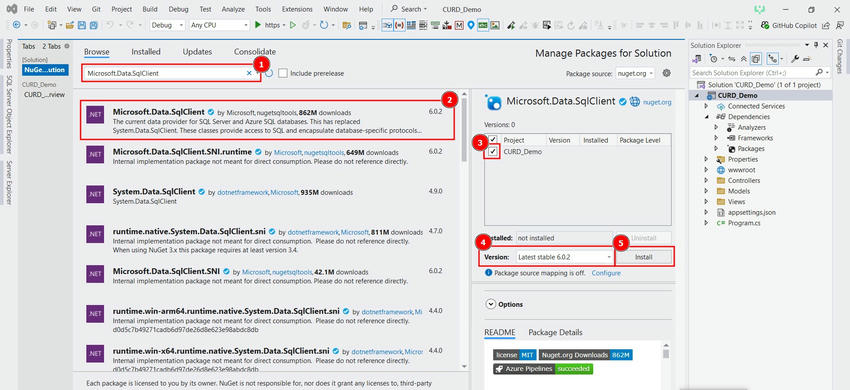Click the Pending Changes Filter clock icon

tap(713, 59)
